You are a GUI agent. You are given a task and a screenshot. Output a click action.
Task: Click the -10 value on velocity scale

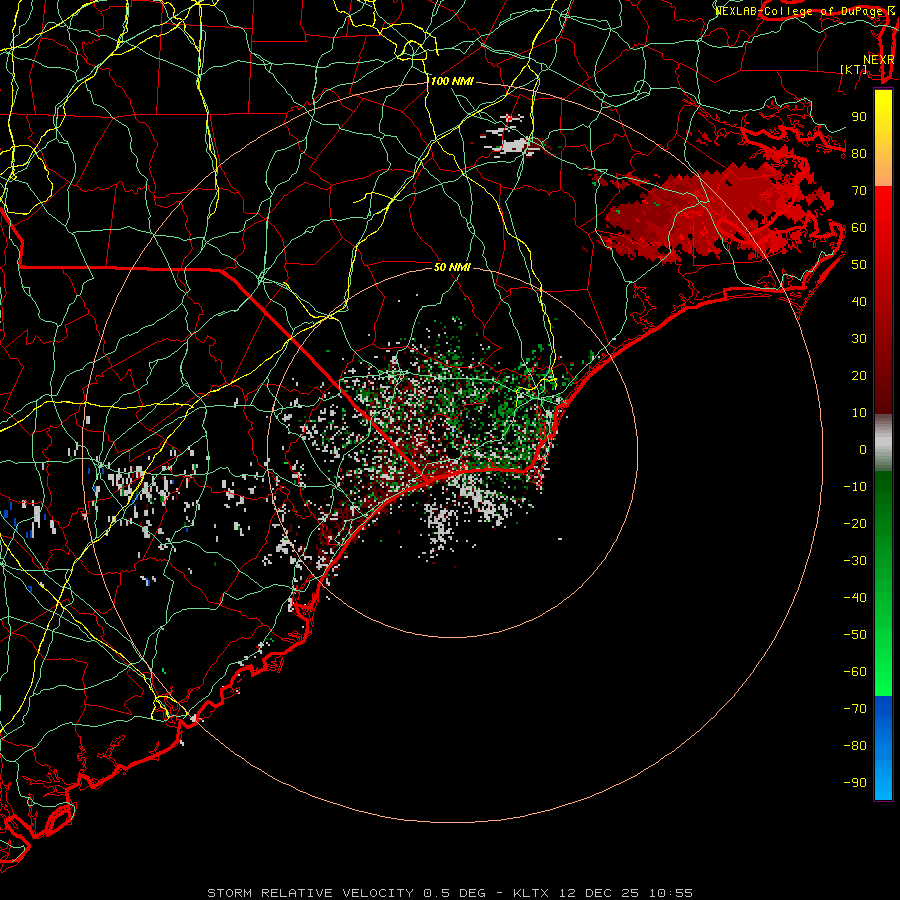(x=855, y=487)
